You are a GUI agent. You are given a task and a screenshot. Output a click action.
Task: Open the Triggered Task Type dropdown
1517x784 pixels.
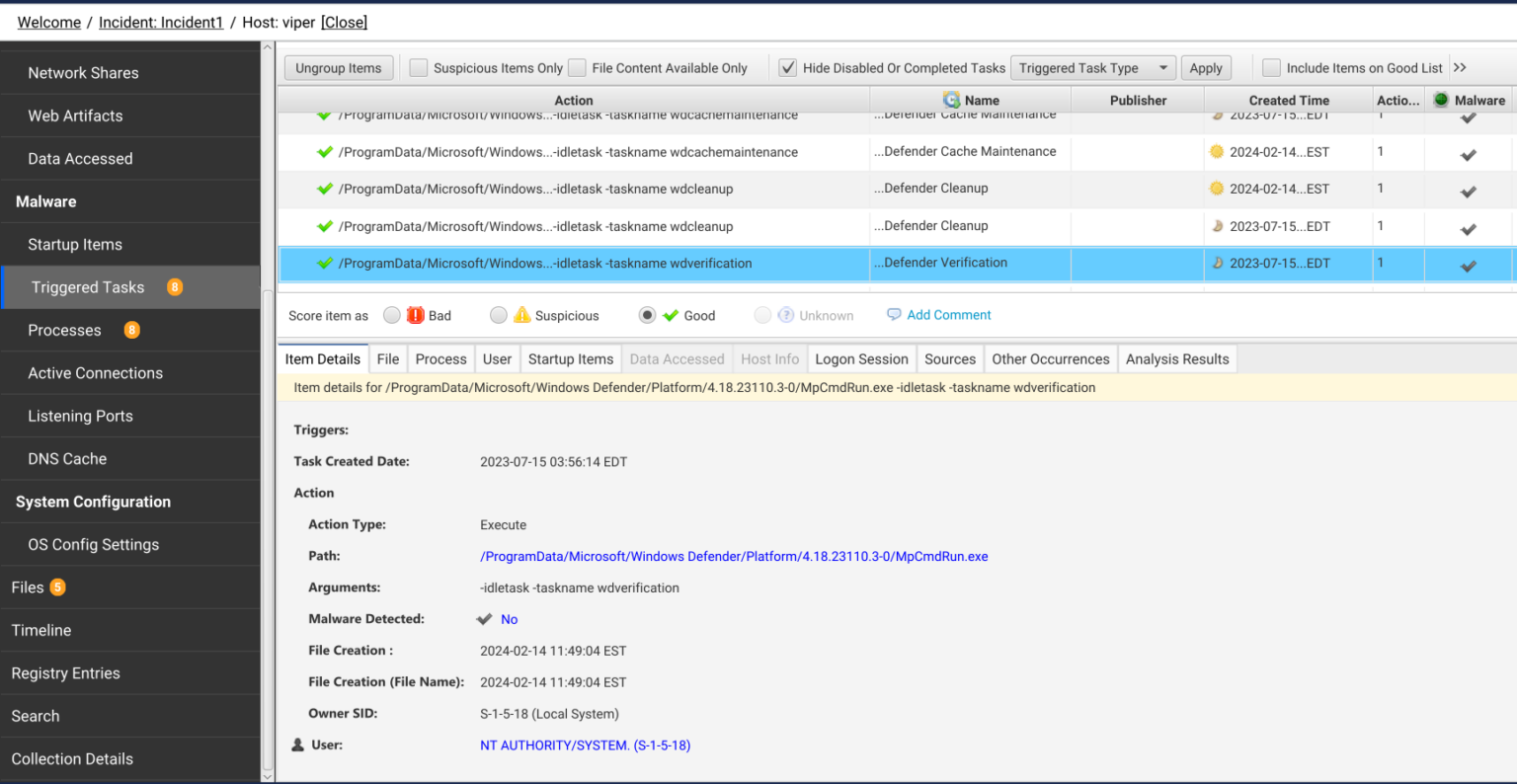click(1092, 67)
